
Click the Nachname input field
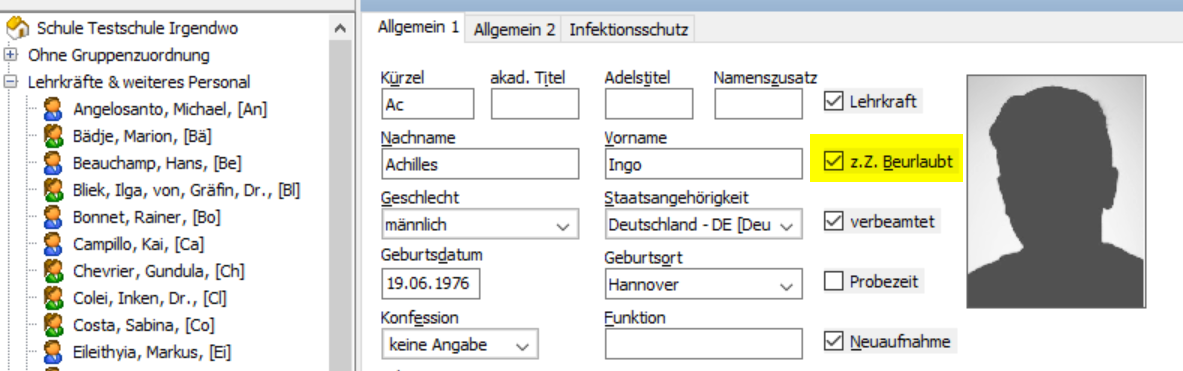(x=480, y=164)
